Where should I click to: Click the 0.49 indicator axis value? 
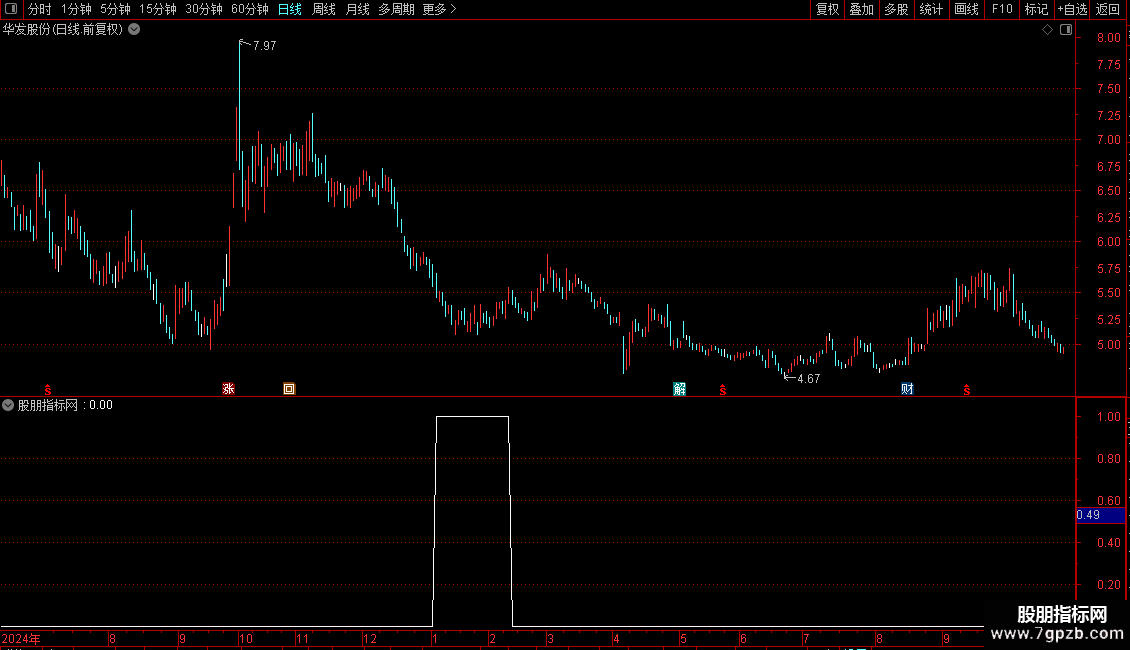(1088, 515)
